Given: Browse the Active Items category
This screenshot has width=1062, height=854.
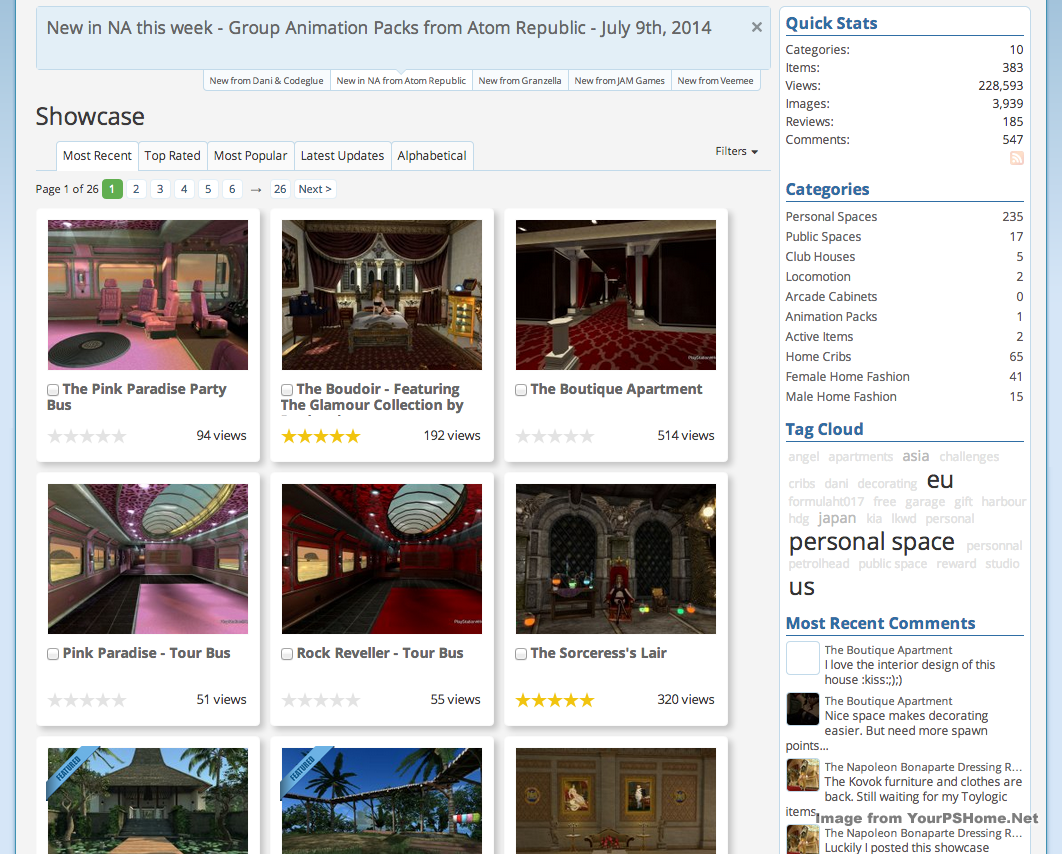Looking at the screenshot, I should (819, 337).
